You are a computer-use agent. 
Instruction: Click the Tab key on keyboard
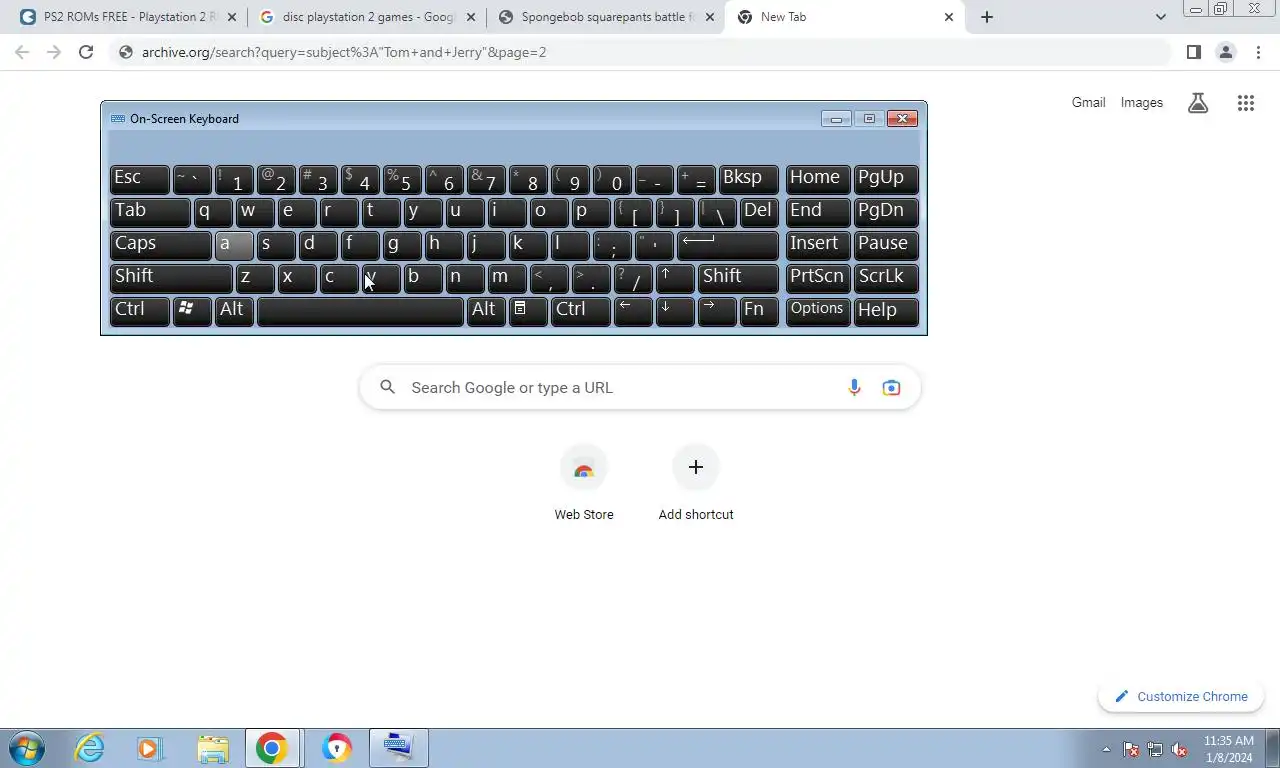click(149, 212)
